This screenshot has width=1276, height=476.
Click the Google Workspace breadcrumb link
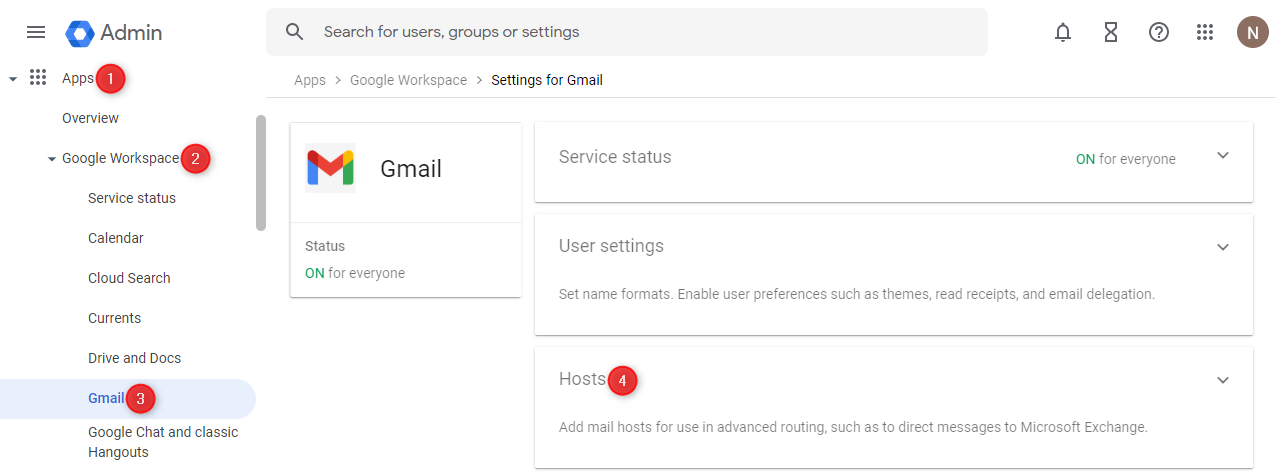click(408, 80)
